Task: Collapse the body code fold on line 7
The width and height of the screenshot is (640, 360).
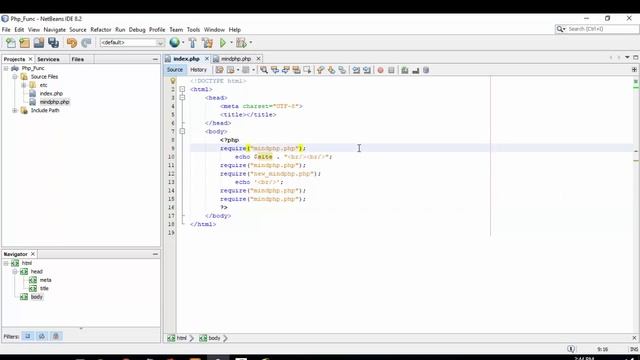Action: point(182,131)
